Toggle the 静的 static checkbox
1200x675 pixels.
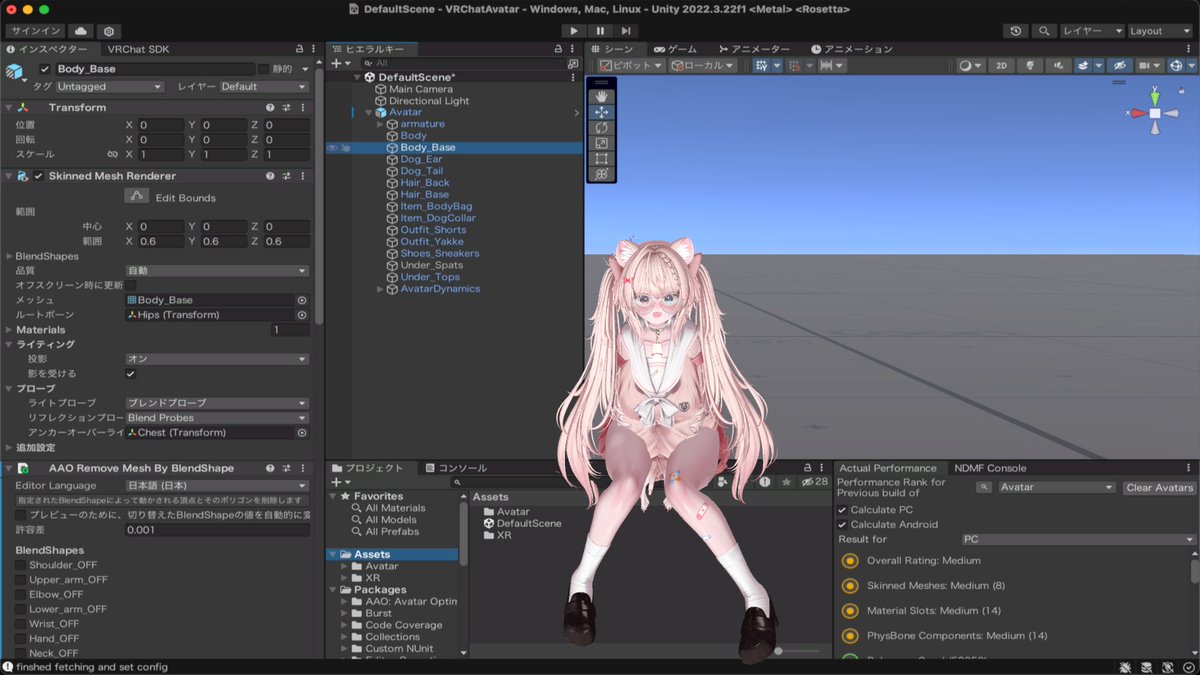[x=263, y=69]
